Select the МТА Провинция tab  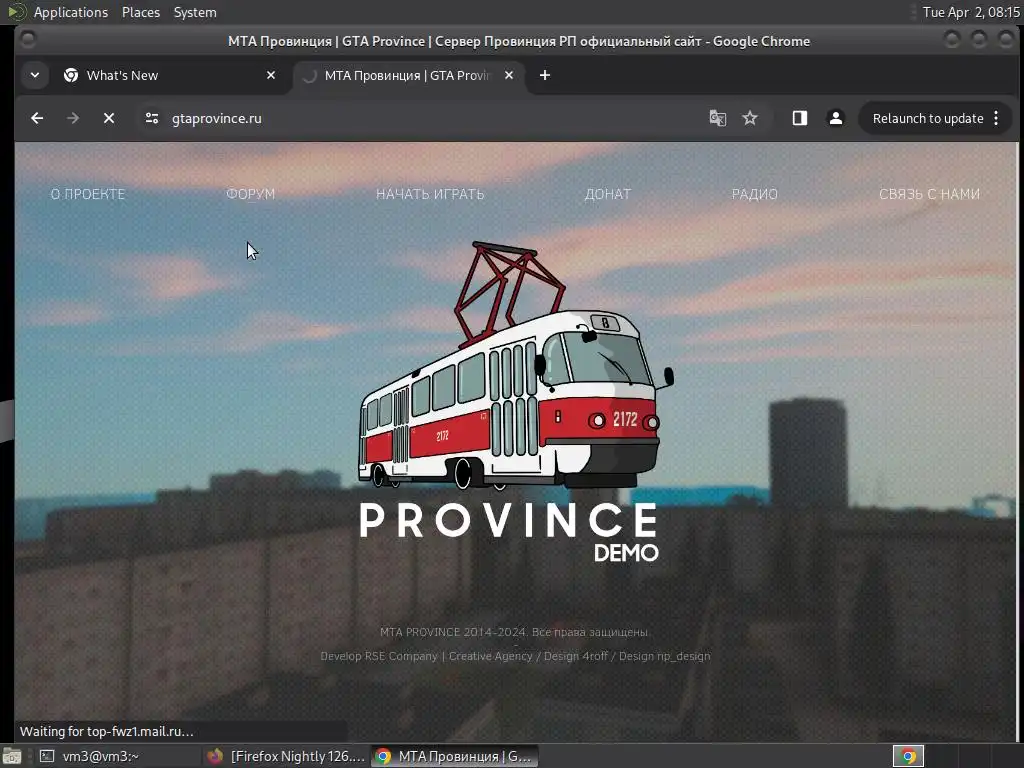[x=408, y=75]
